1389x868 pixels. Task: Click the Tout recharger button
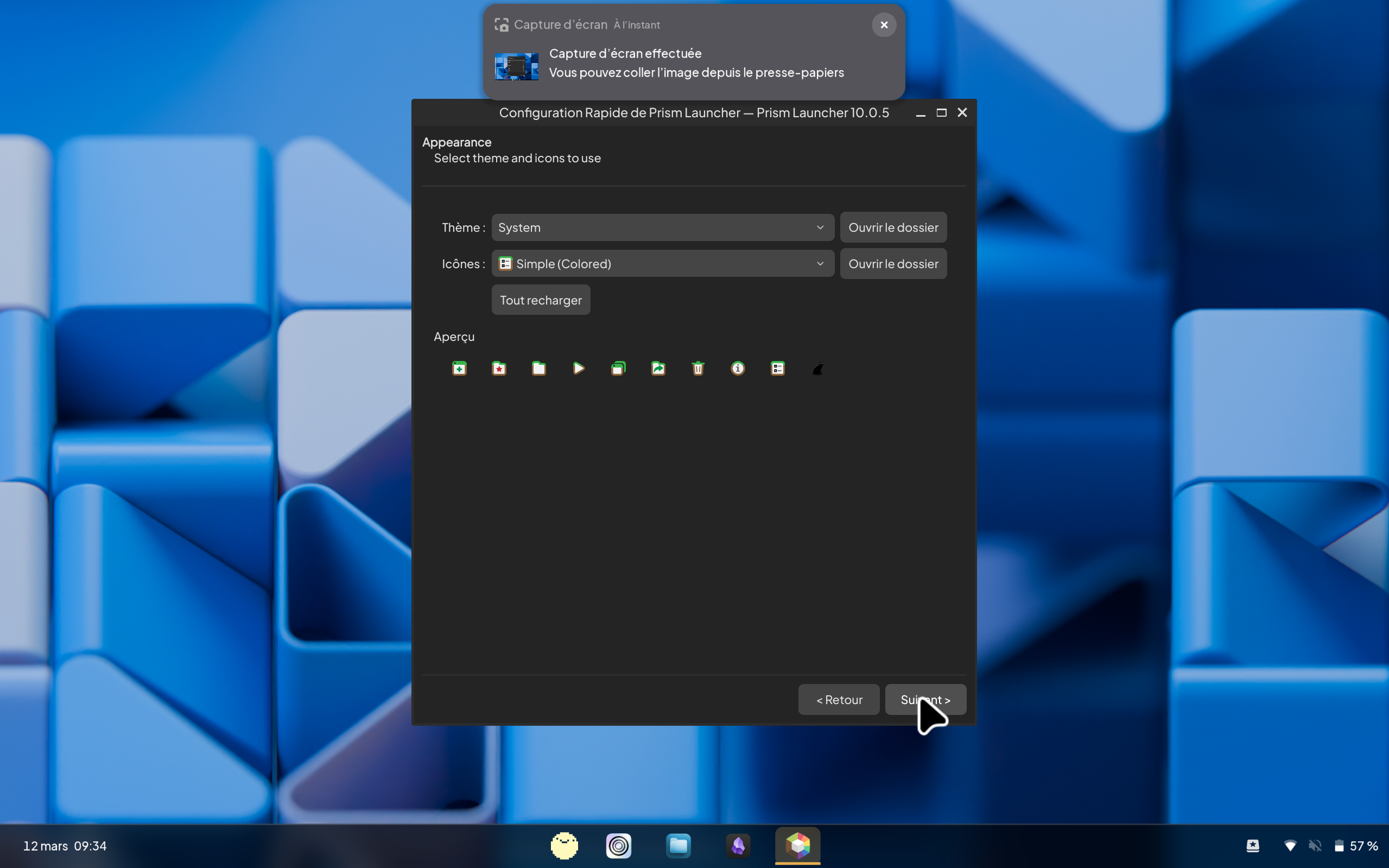(x=541, y=300)
